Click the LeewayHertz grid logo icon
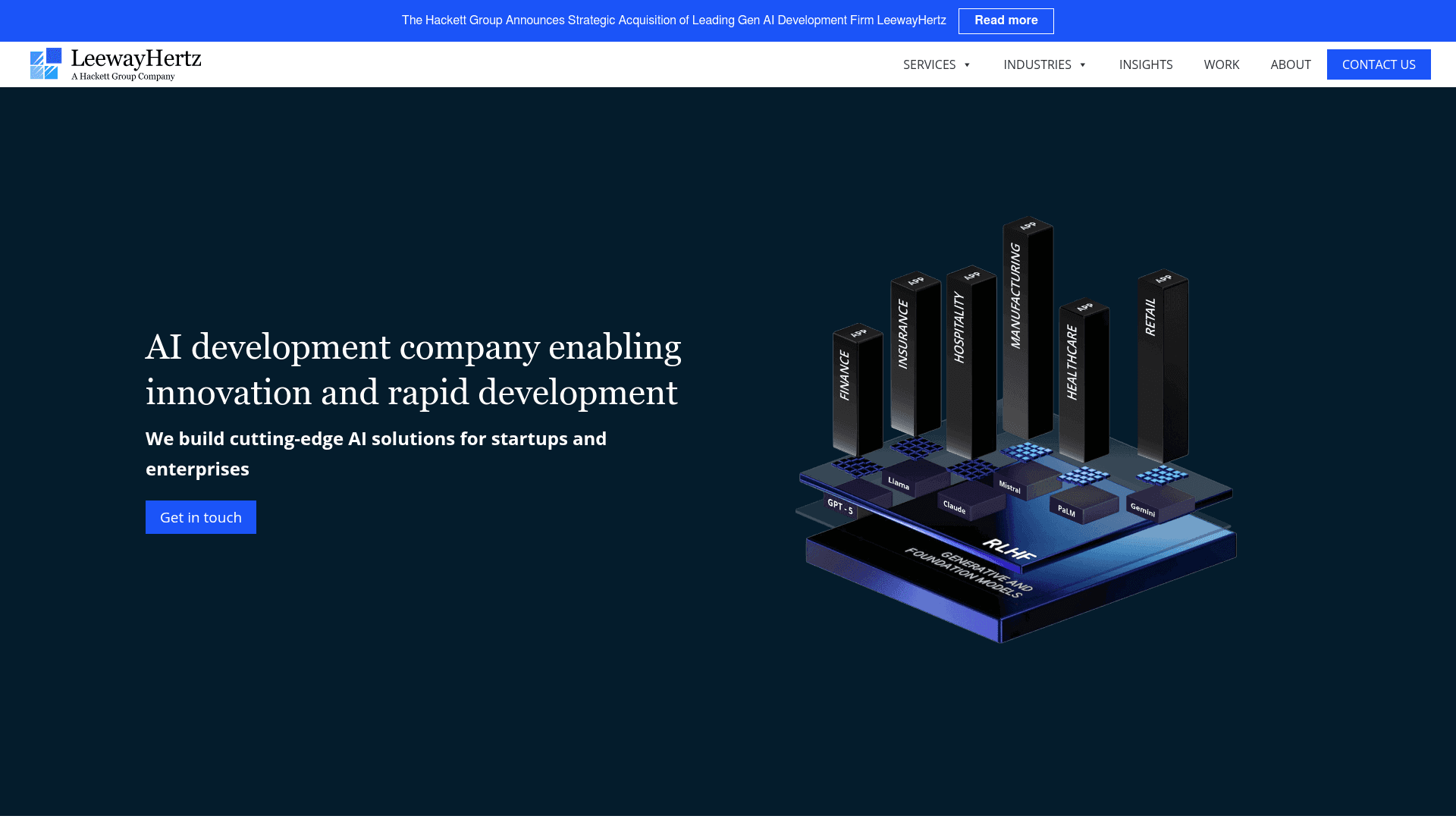Screen dimensions: 1456x819 pos(45,64)
